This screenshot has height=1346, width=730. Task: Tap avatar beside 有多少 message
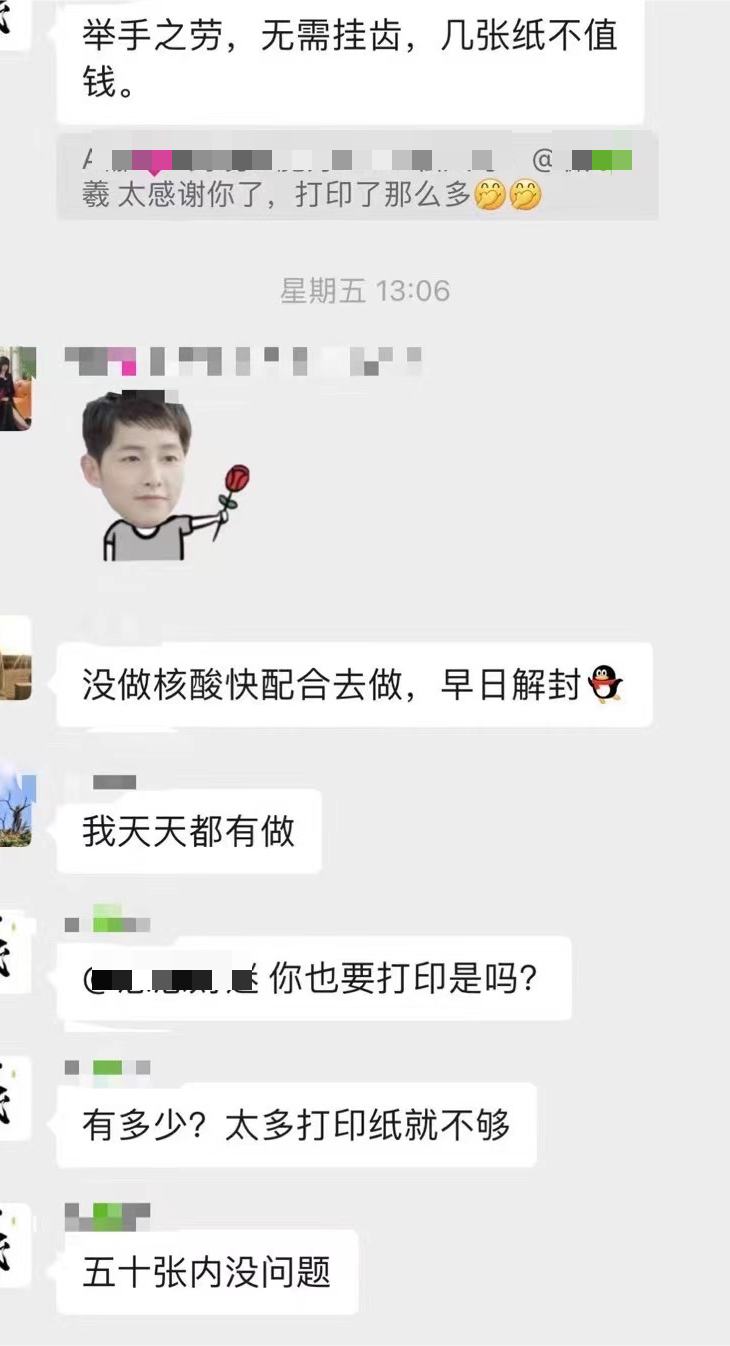click(15, 1098)
